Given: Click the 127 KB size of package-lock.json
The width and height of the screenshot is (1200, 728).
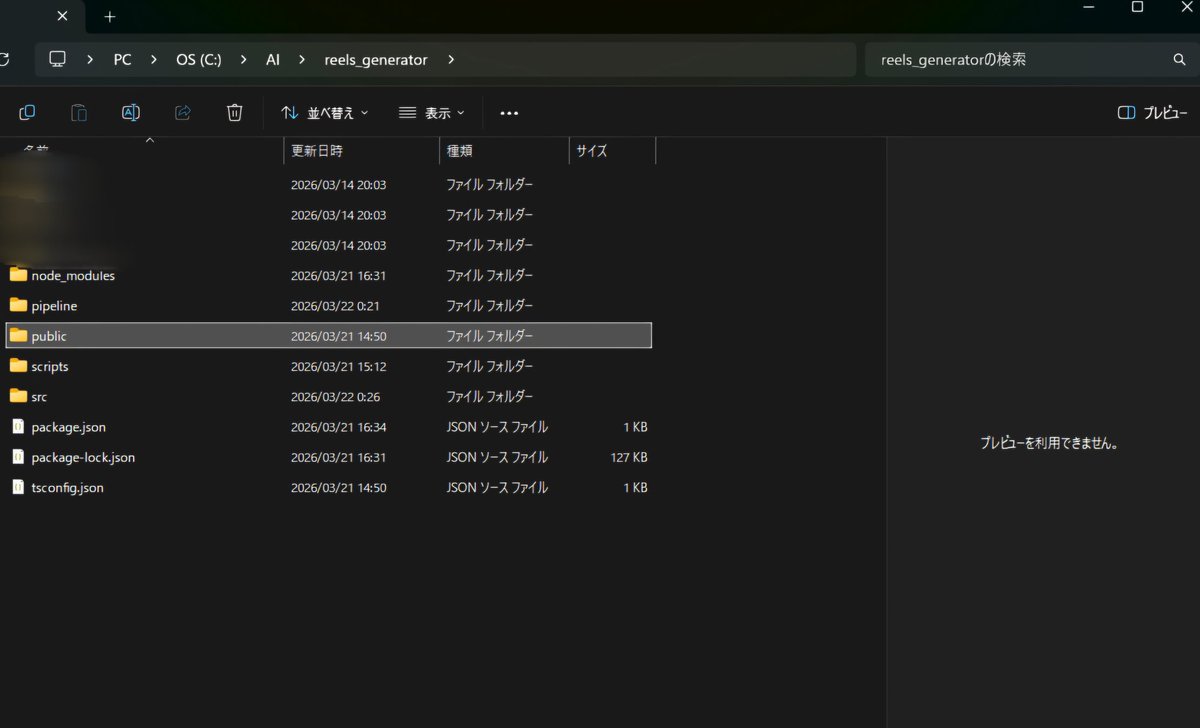Looking at the screenshot, I should (628, 457).
